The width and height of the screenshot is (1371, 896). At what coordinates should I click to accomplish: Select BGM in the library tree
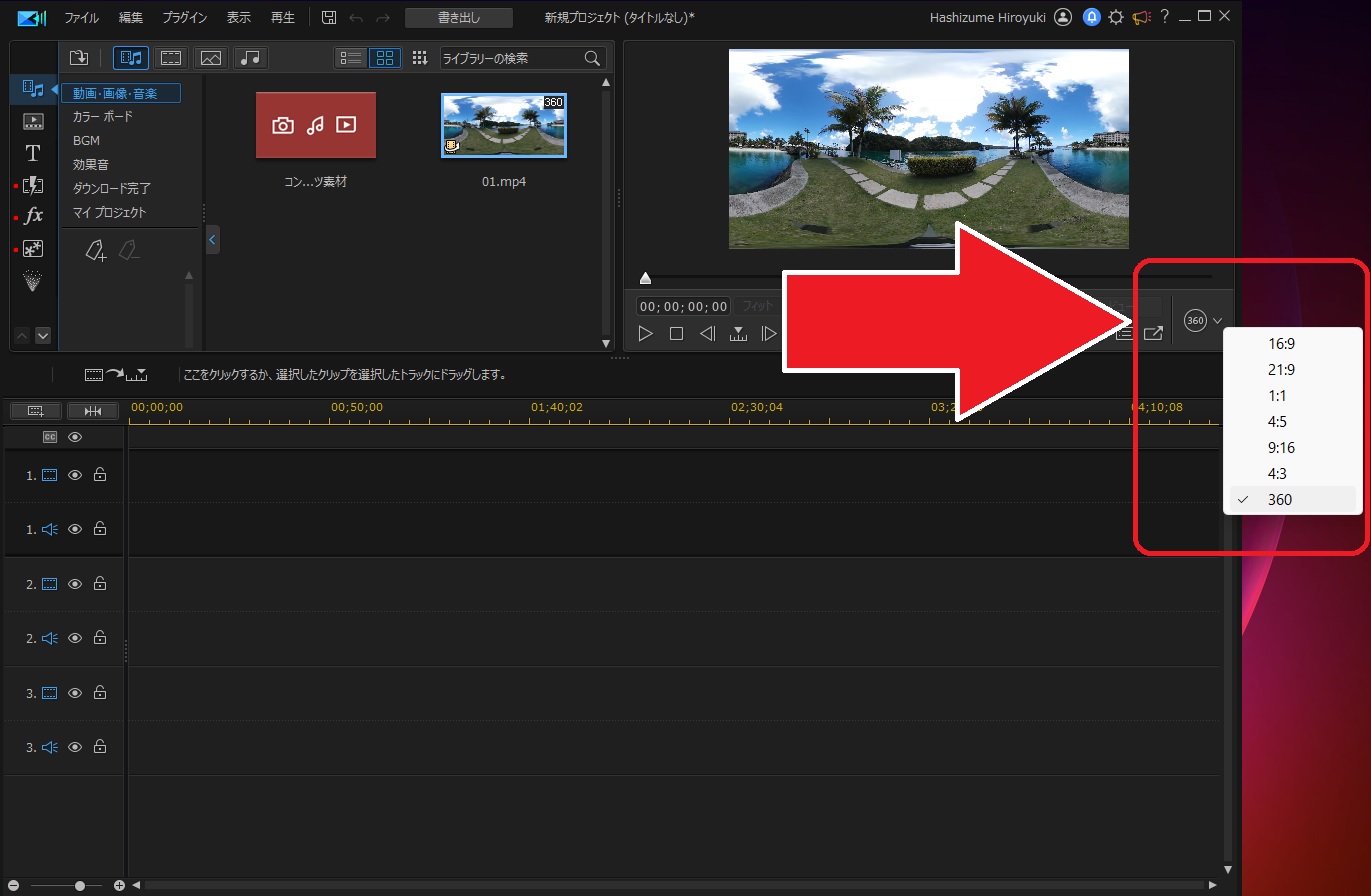tap(86, 140)
